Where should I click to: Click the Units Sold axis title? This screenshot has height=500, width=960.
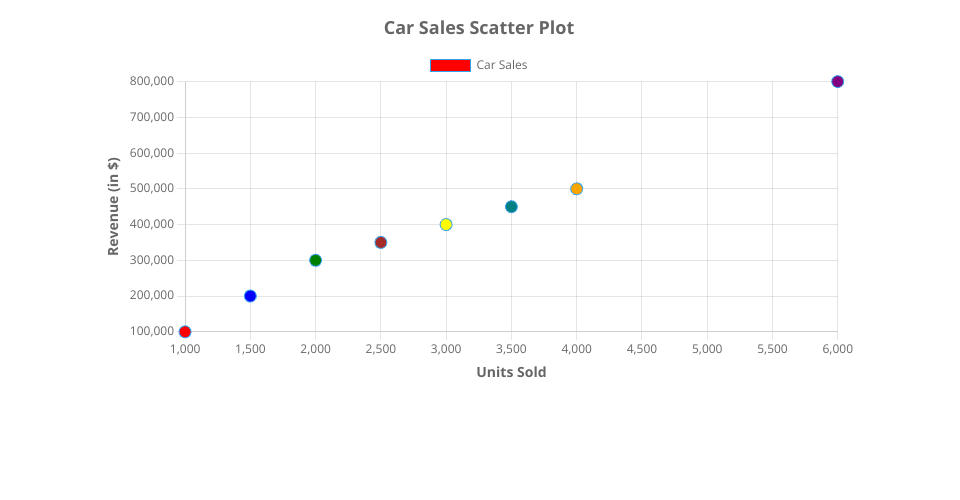511,372
